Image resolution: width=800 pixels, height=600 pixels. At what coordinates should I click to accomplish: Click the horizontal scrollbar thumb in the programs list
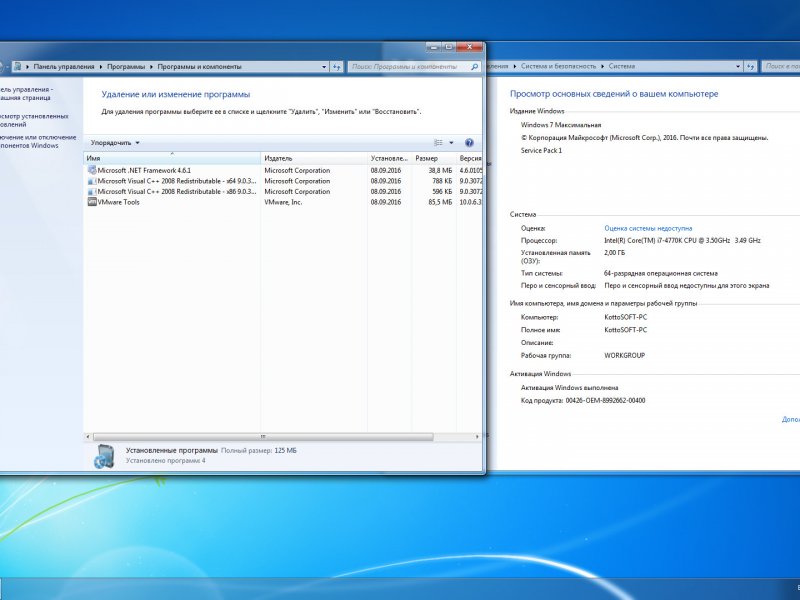click(x=263, y=437)
